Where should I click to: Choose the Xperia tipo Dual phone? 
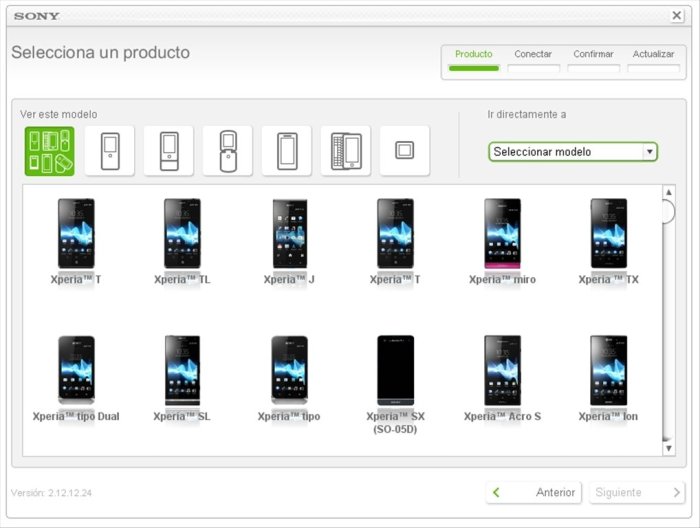(76, 370)
